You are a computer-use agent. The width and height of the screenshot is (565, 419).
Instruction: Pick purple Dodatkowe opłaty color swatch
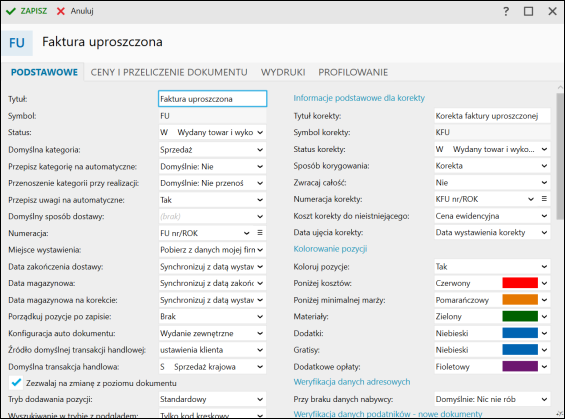[520, 366]
